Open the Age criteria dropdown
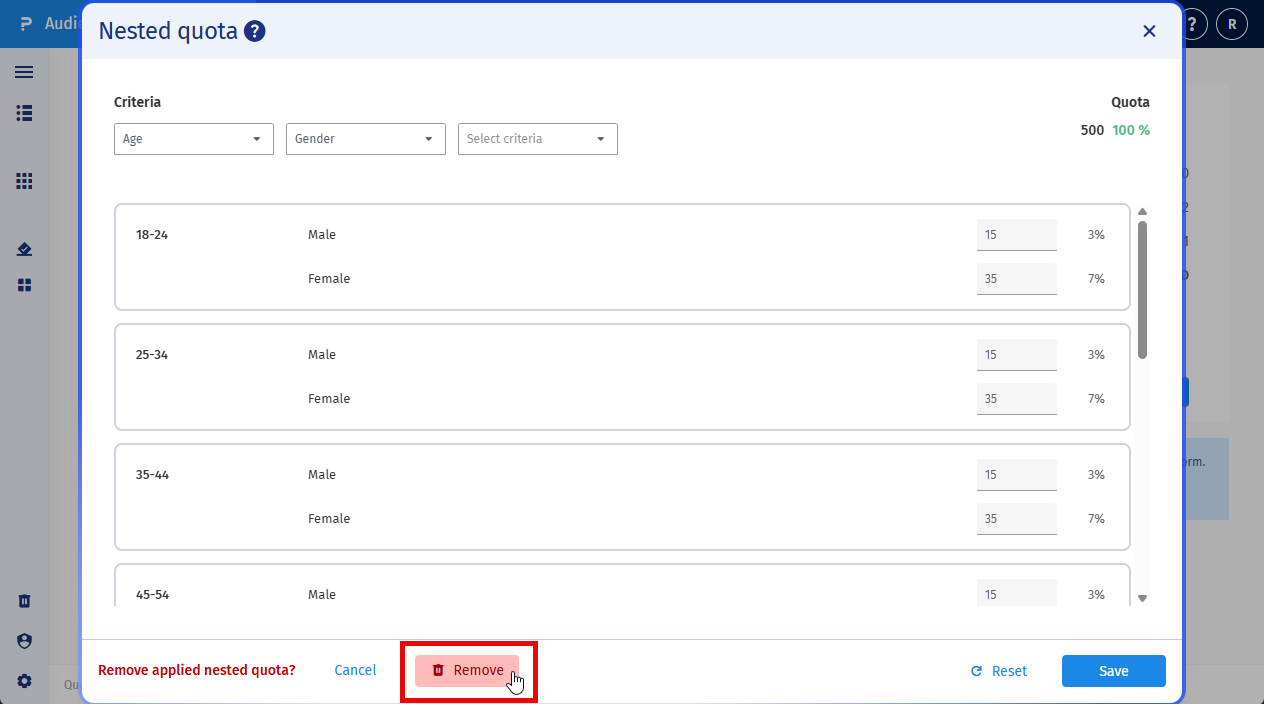 pos(193,139)
